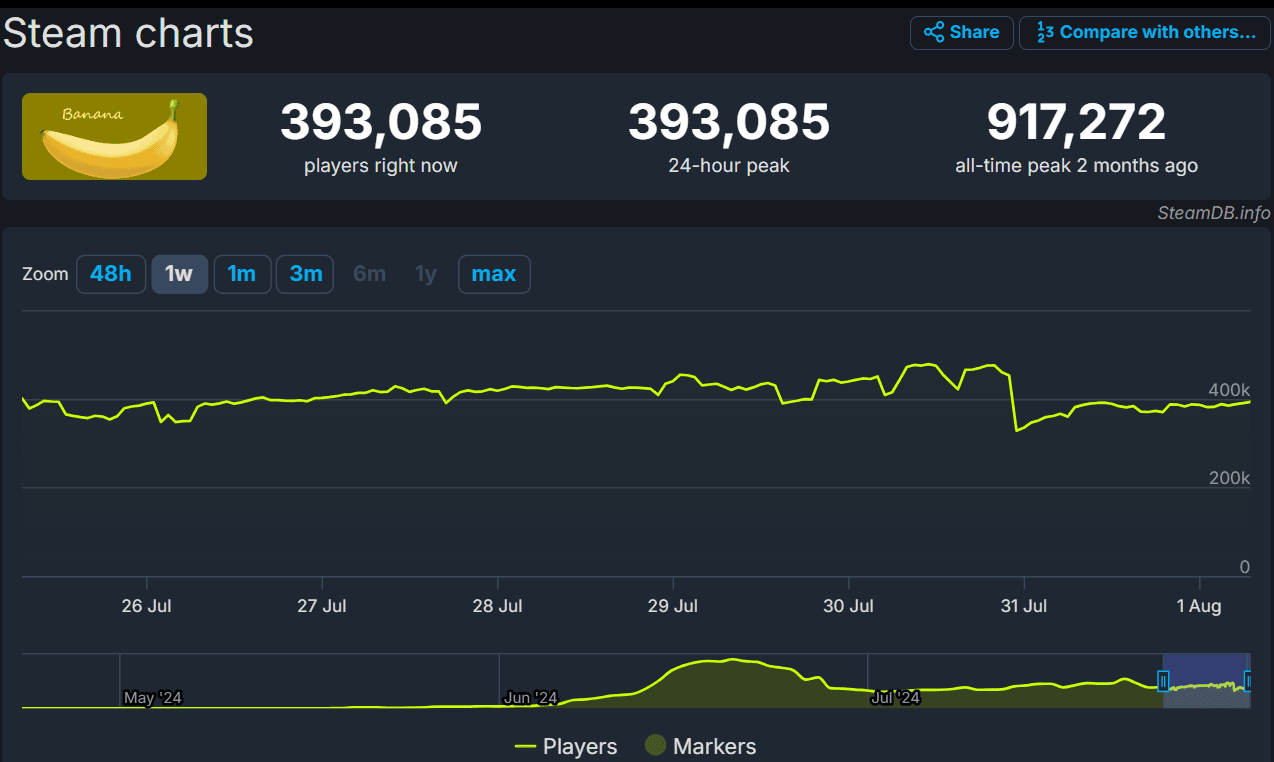Viewport: 1274px width, 762px height.
Task: Click the players right now label
Action: (x=381, y=166)
